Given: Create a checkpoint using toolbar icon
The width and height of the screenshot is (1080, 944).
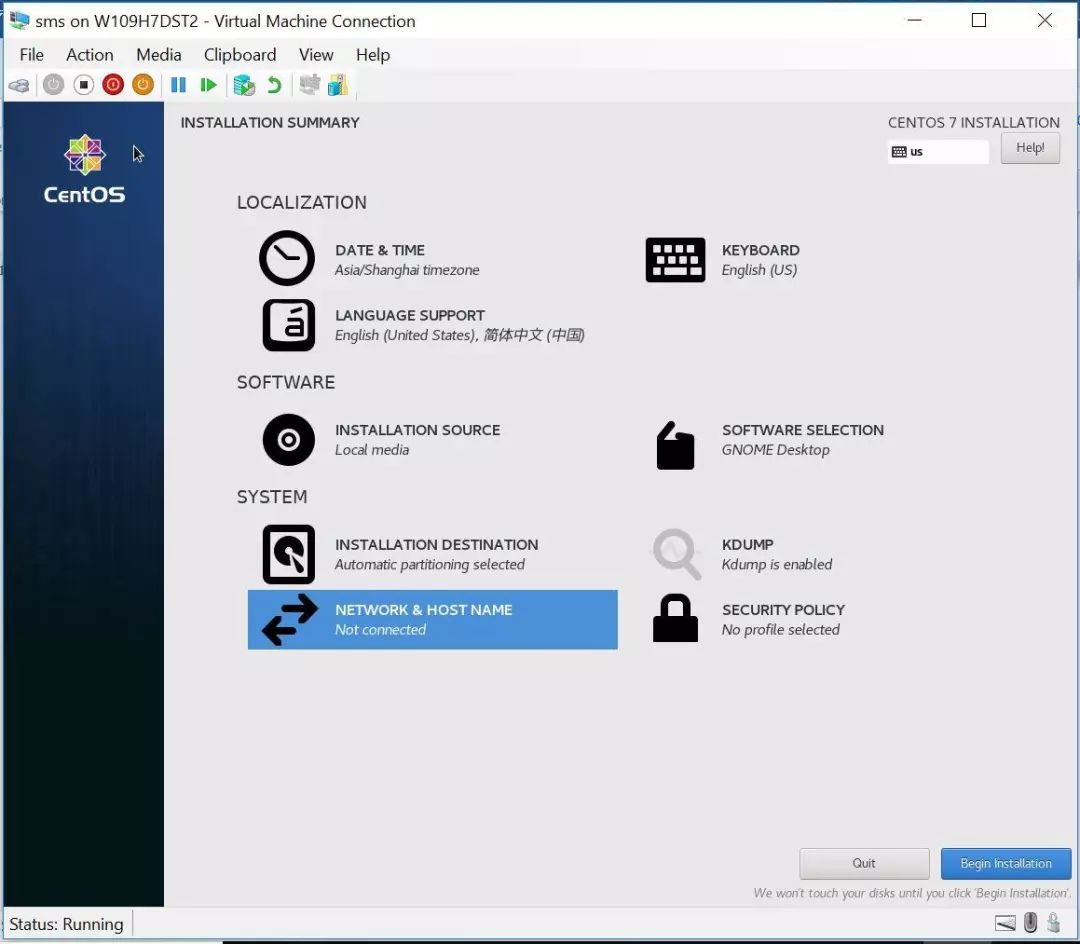Looking at the screenshot, I should pos(244,85).
